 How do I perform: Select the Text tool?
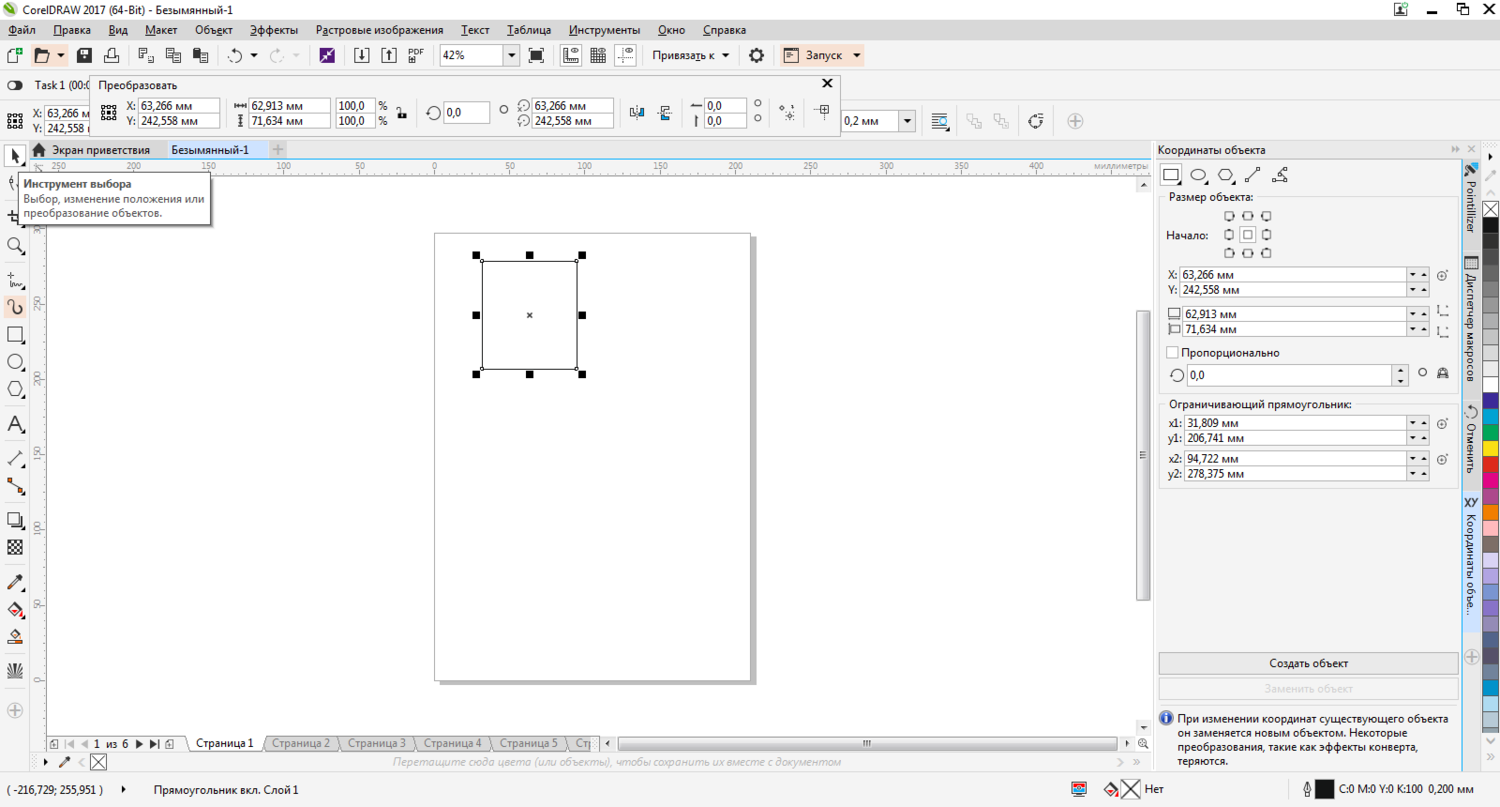15,425
